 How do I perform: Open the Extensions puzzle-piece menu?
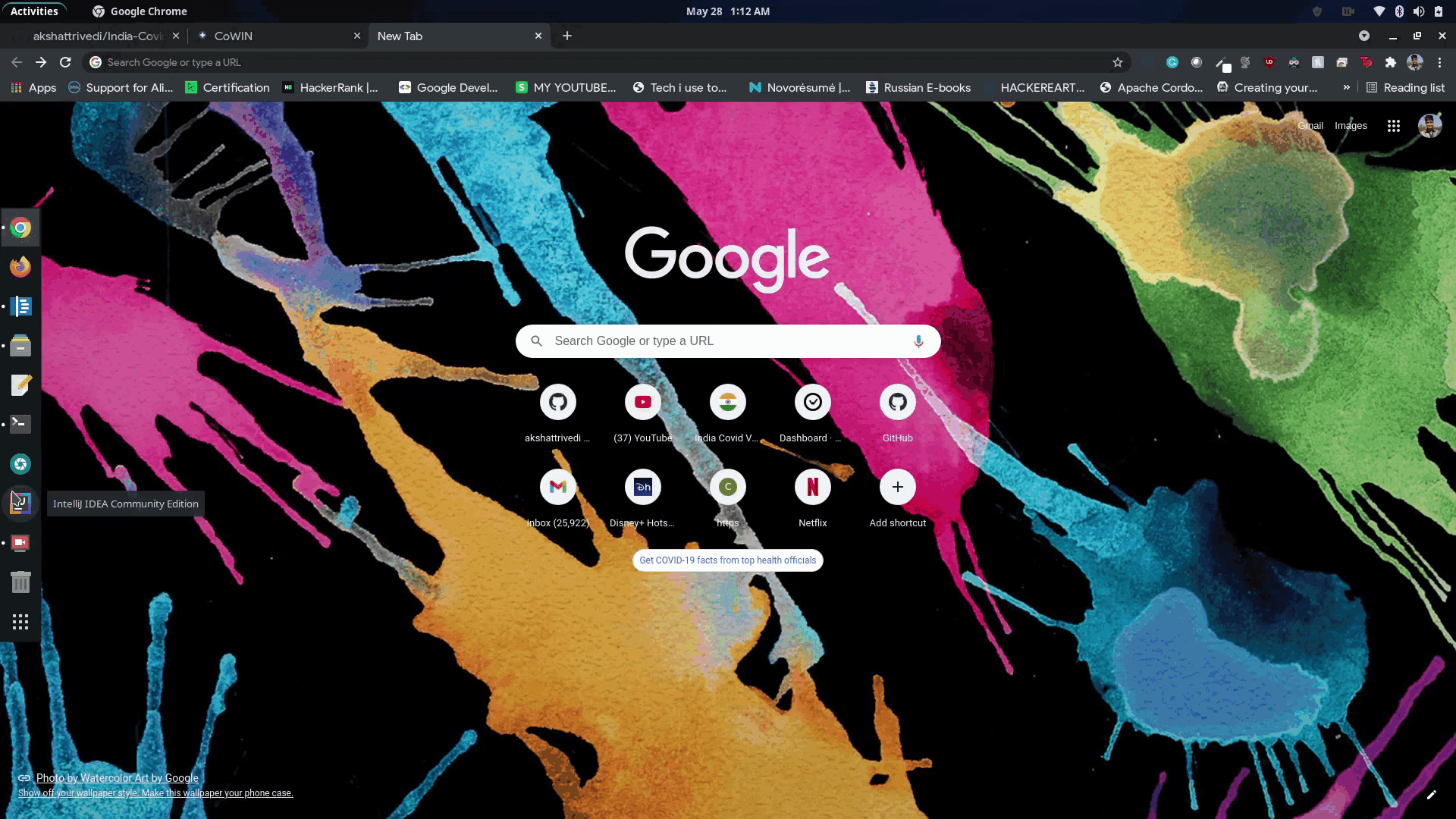point(1390,62)
